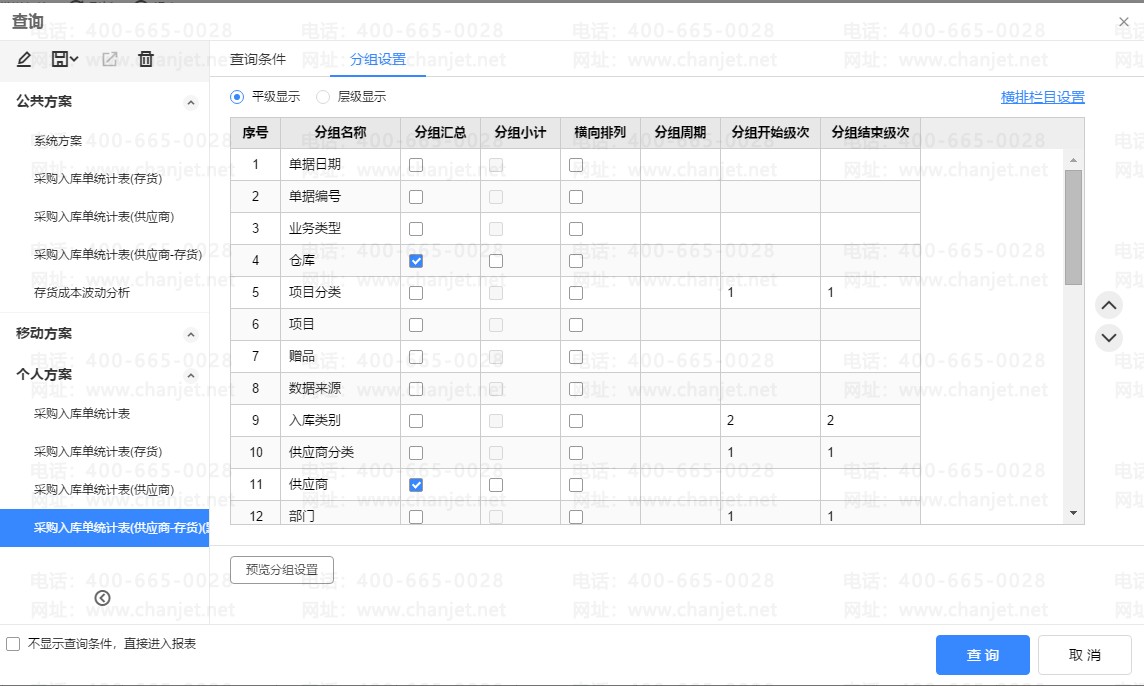Open the 横排栏目设置 link
The image size is (1144, 686).
[1042, 97]
